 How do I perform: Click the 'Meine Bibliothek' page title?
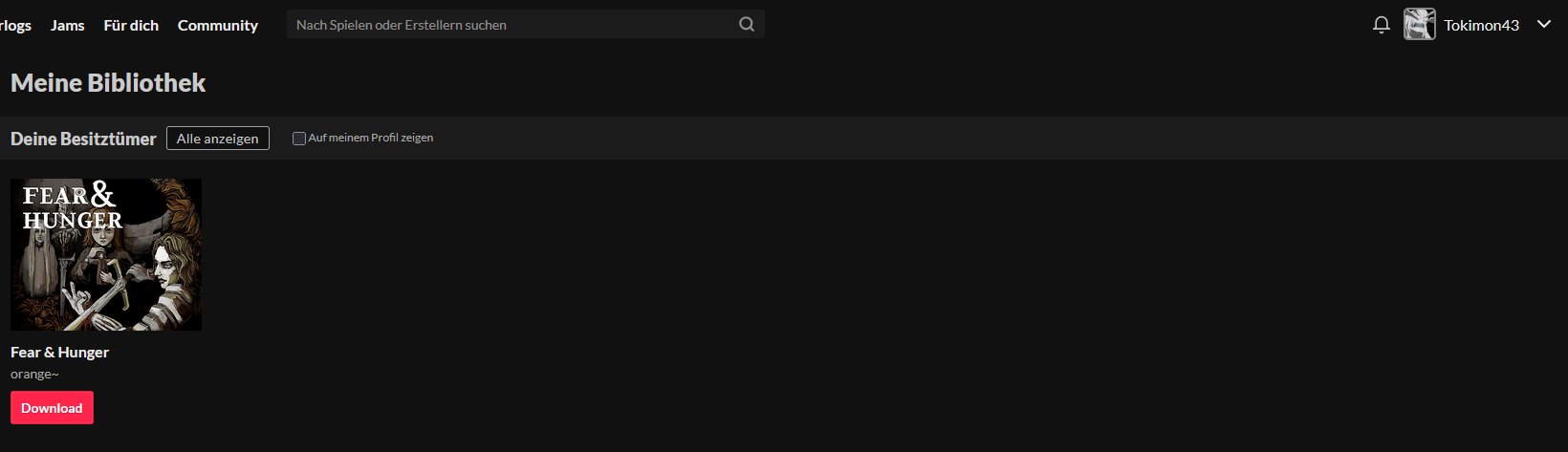tap(108, 83)
